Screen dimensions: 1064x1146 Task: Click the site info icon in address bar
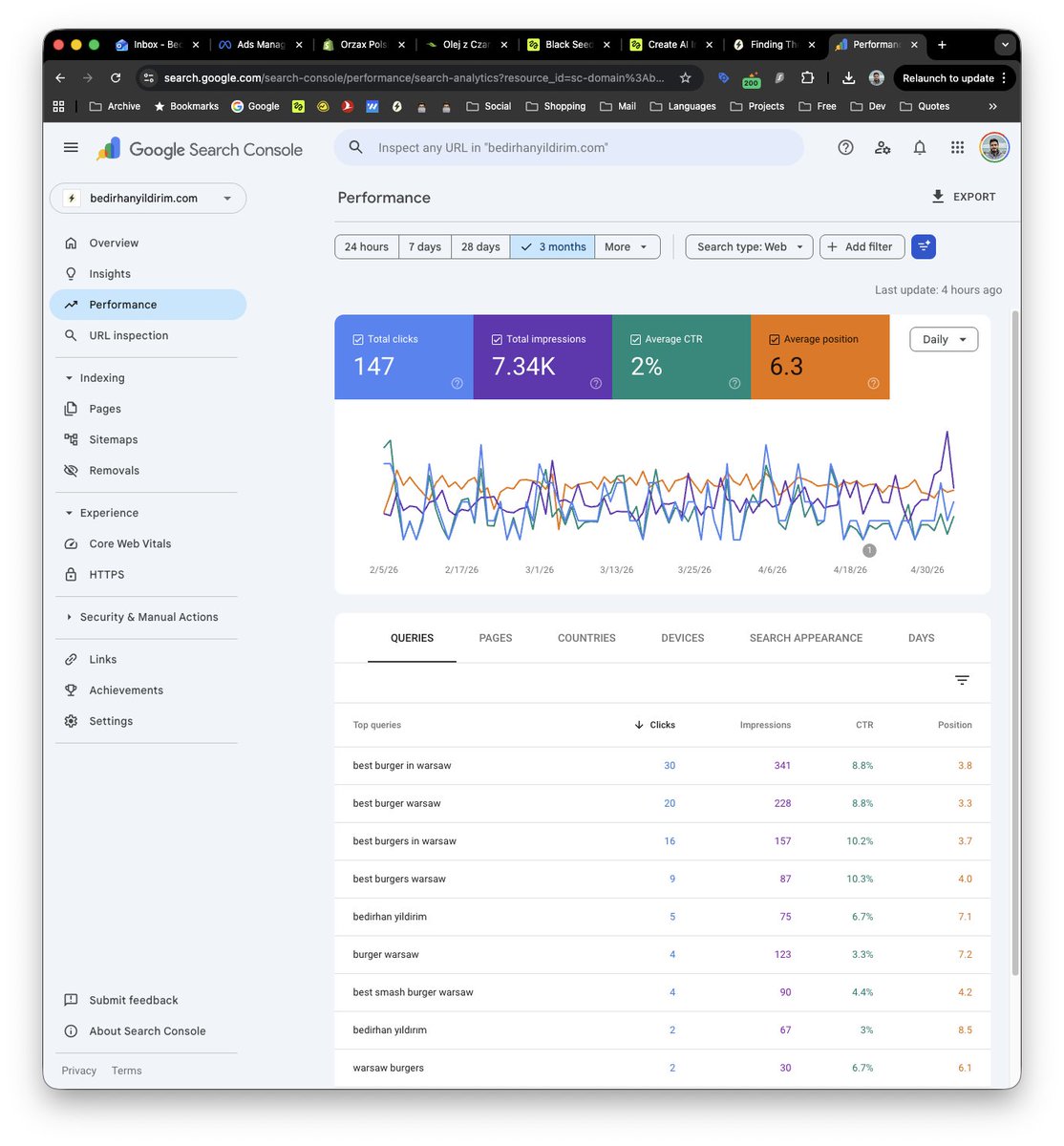click(x=148, y=78)
